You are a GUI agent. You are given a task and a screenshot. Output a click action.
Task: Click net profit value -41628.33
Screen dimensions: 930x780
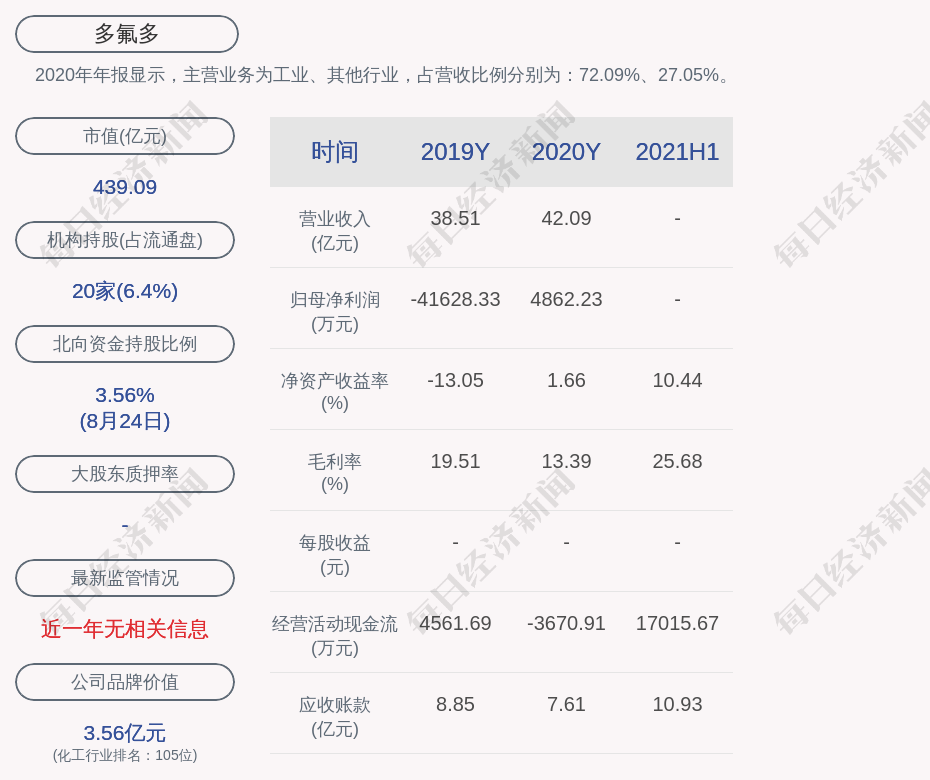click(455, 300)
